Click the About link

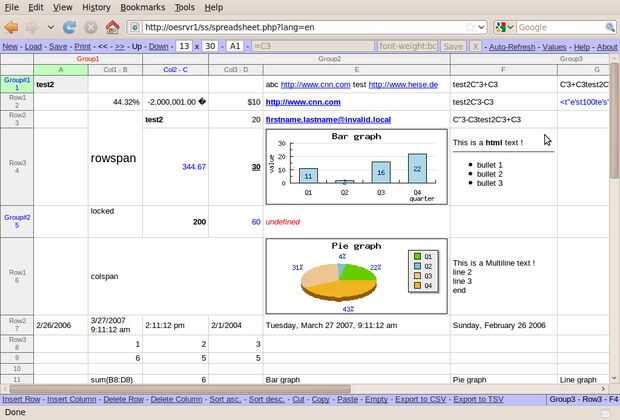tap(607, 47)
